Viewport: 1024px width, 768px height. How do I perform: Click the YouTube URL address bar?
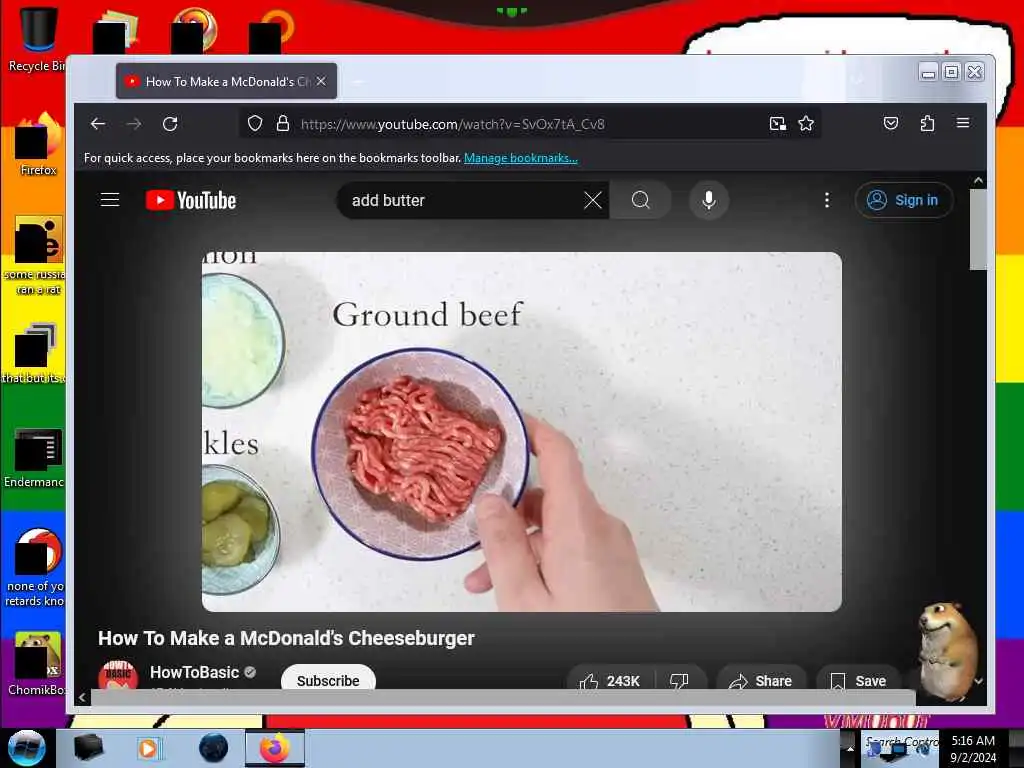[x=529, y=123]
